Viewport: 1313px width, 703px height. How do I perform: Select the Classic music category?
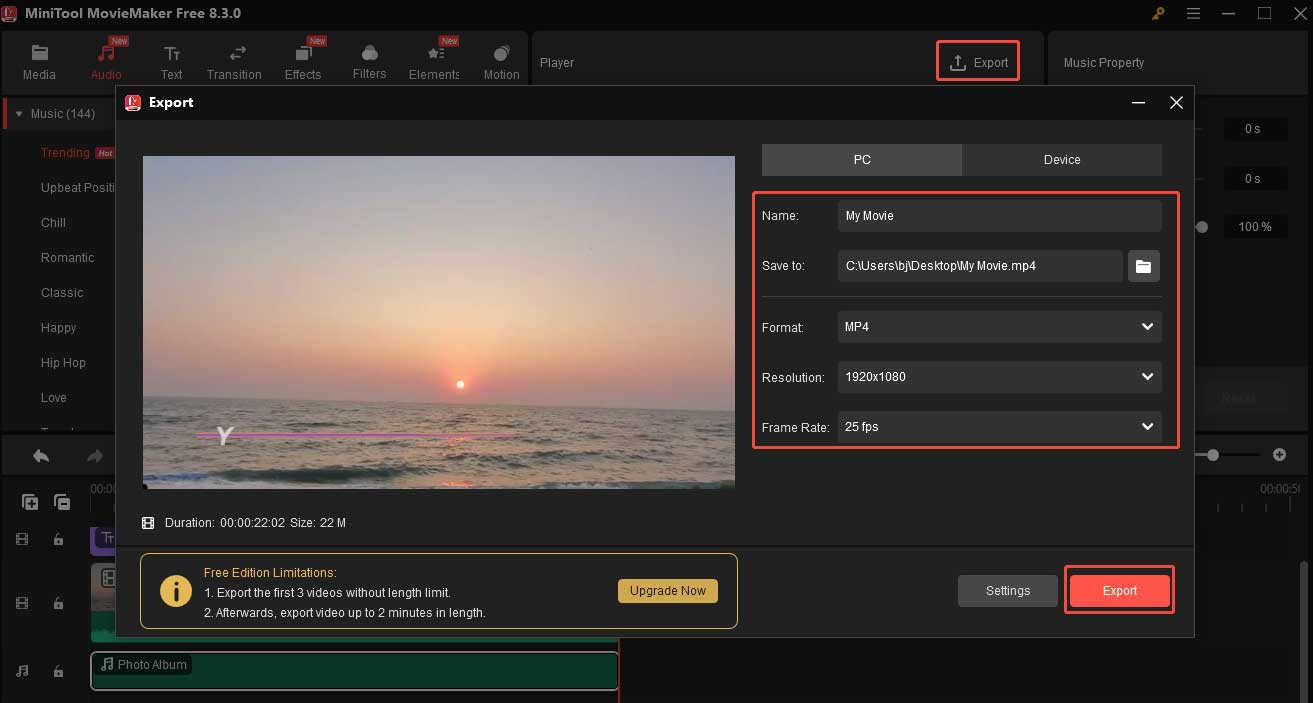coord(62,293)
